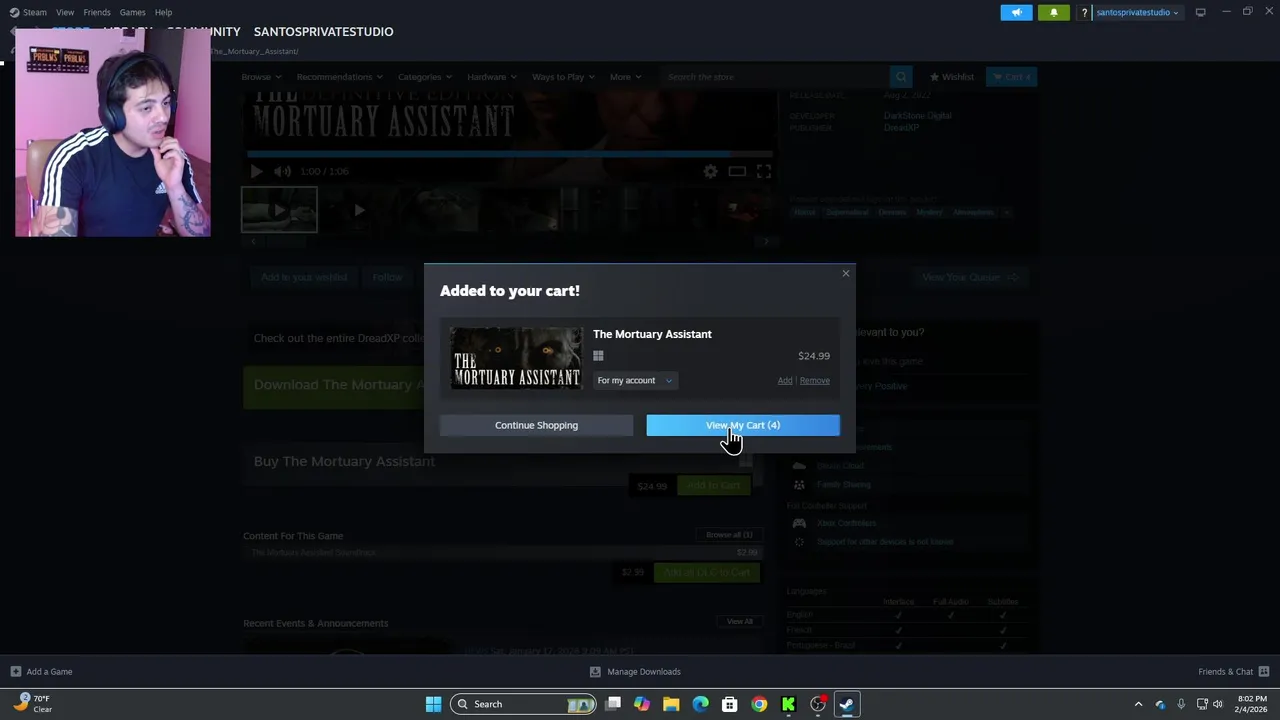The width and height of the screenshot is (1280, 720).
Task: Open the Help menu
Action: [163, 12]
